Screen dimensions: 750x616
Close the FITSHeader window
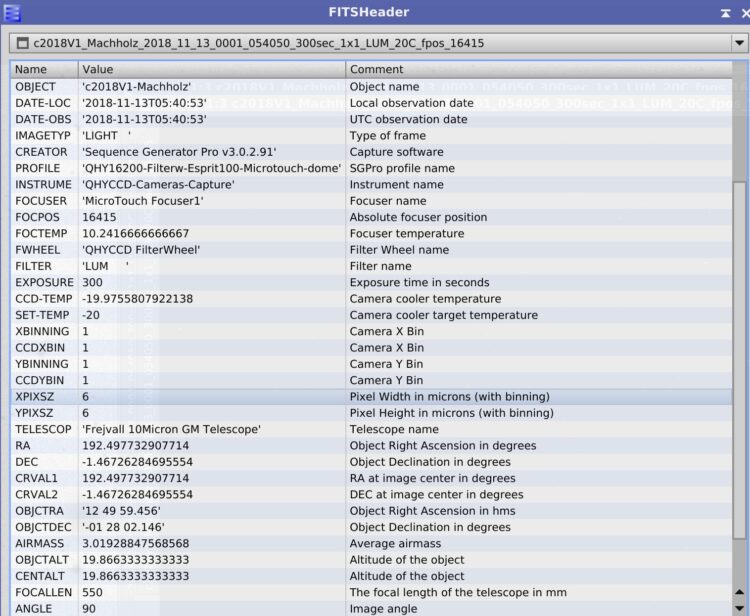745,13
